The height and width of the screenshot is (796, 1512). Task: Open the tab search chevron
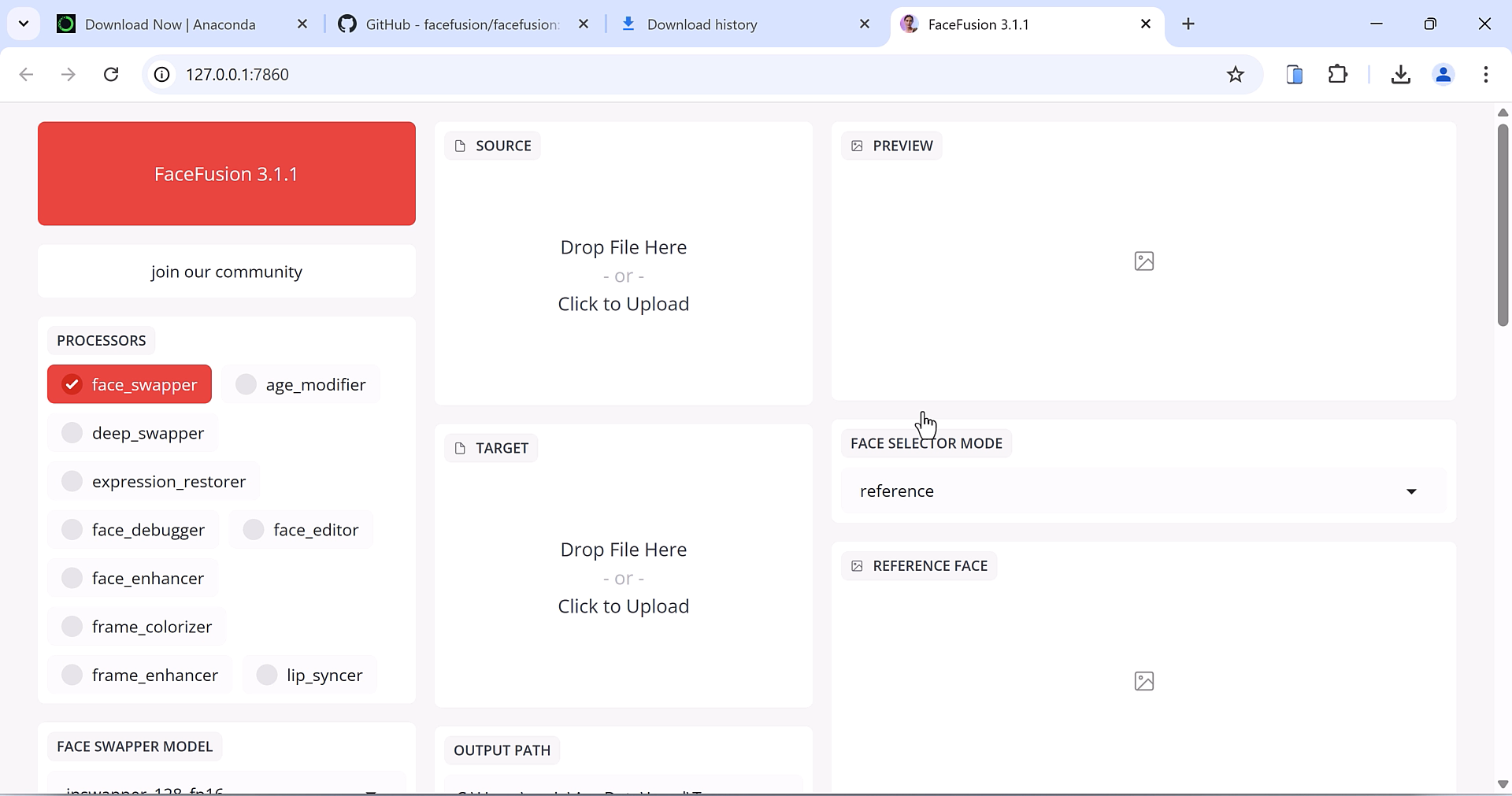click(x=24, y=24)
